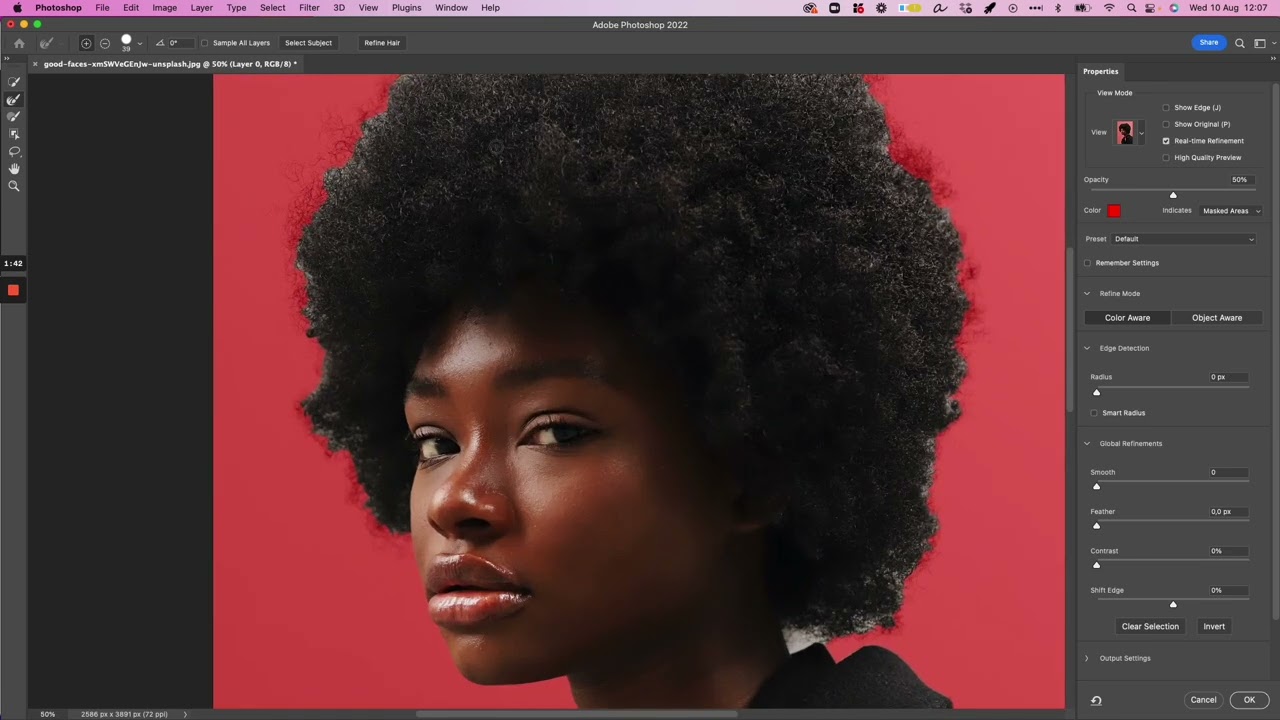Disable Real-time Refinement checkbox
1280x720 pixels.
pos(1166,141)
